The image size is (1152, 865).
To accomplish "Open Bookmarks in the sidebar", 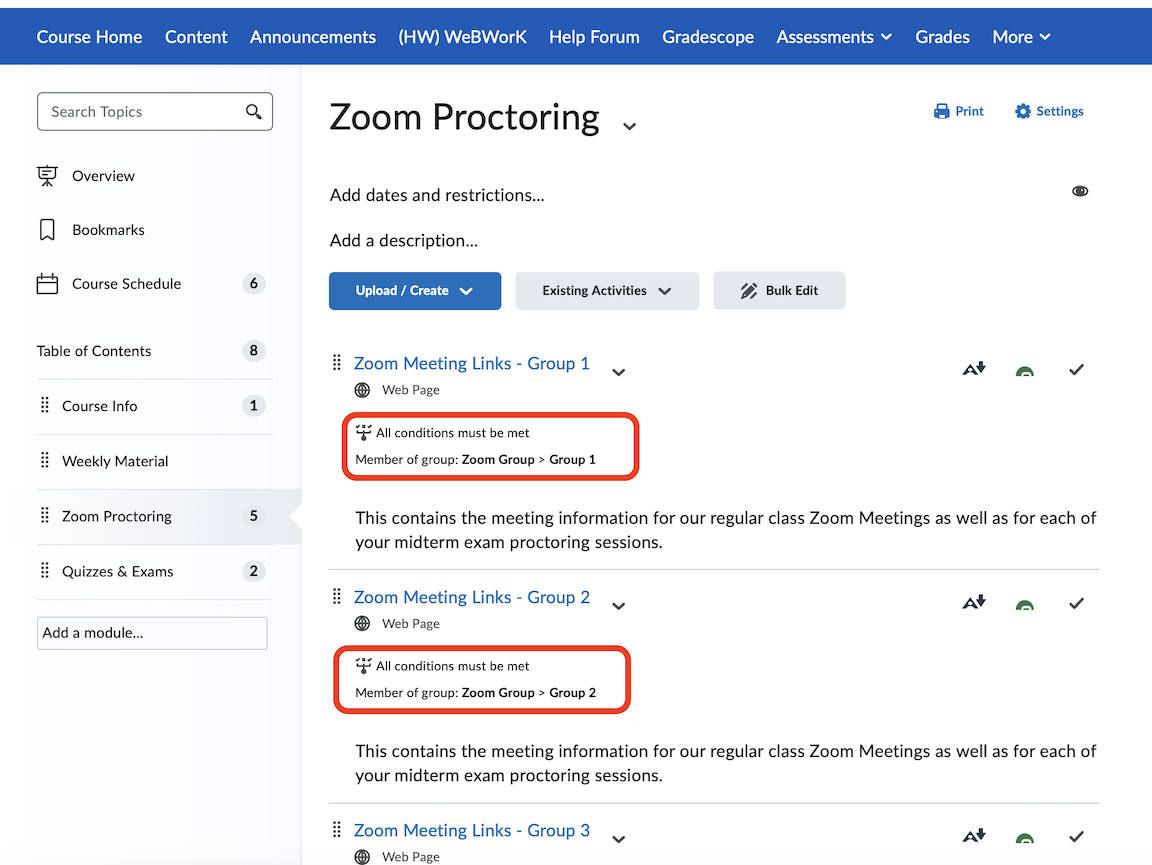I will pos(108,230).
